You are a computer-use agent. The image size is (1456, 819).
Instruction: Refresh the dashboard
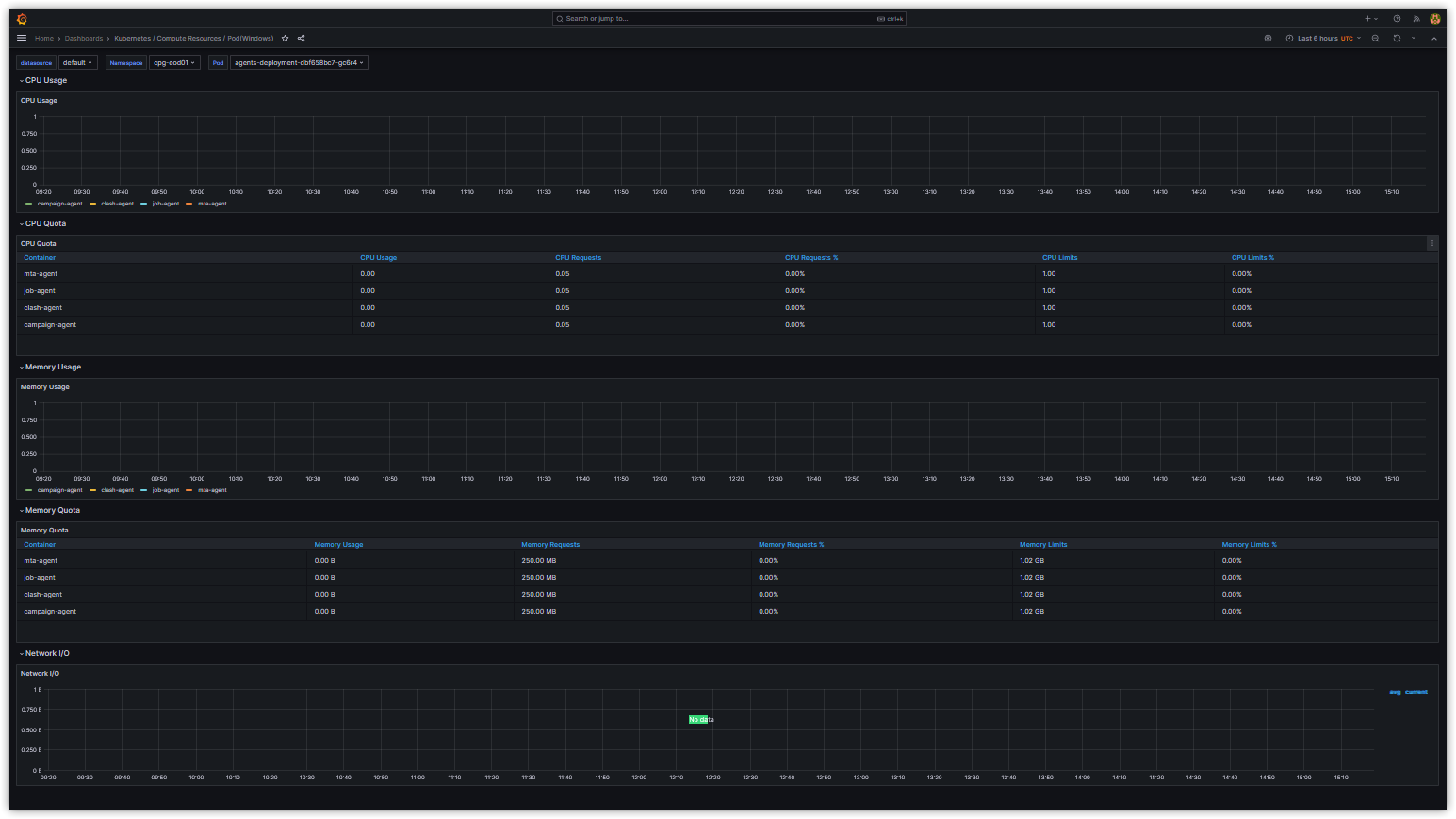coord(1396,39)
